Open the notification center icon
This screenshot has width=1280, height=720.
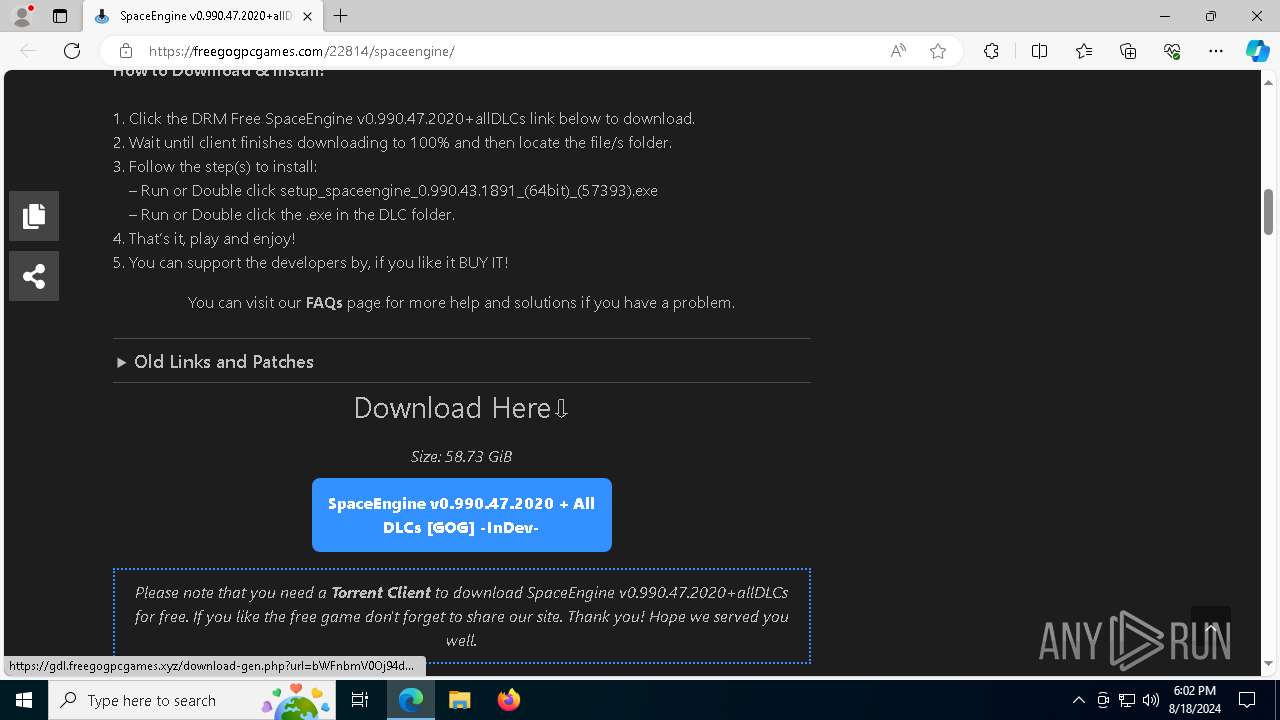[x=1247, y=700]
